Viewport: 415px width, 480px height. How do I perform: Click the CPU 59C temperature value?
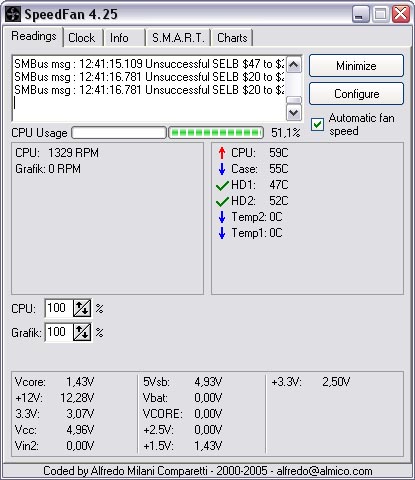click(279, 153)
